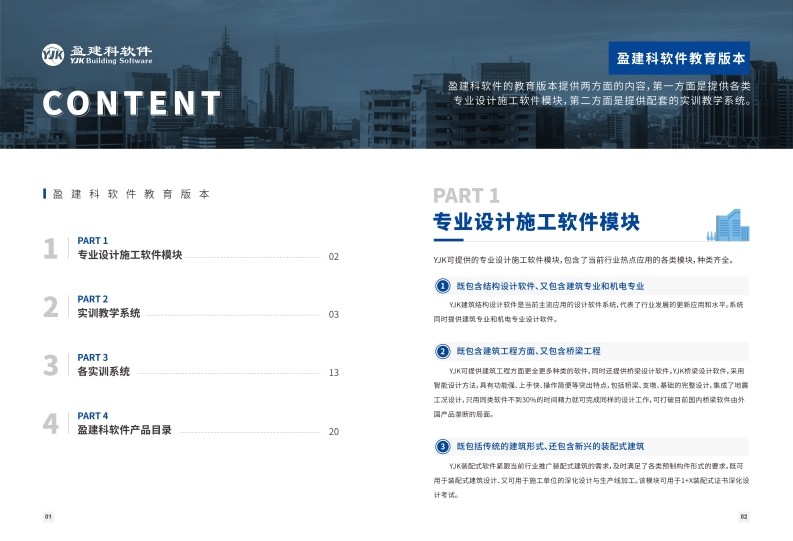Click the numbered circle 1 bullet icon
Image resolution: width=793 pixels, height=541 pixels.
pos(442,287)
